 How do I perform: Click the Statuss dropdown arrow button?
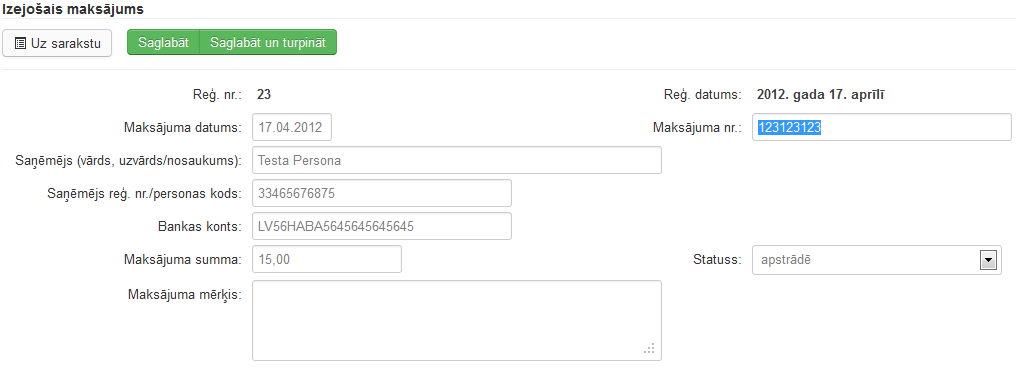click(x=989, y=261)
